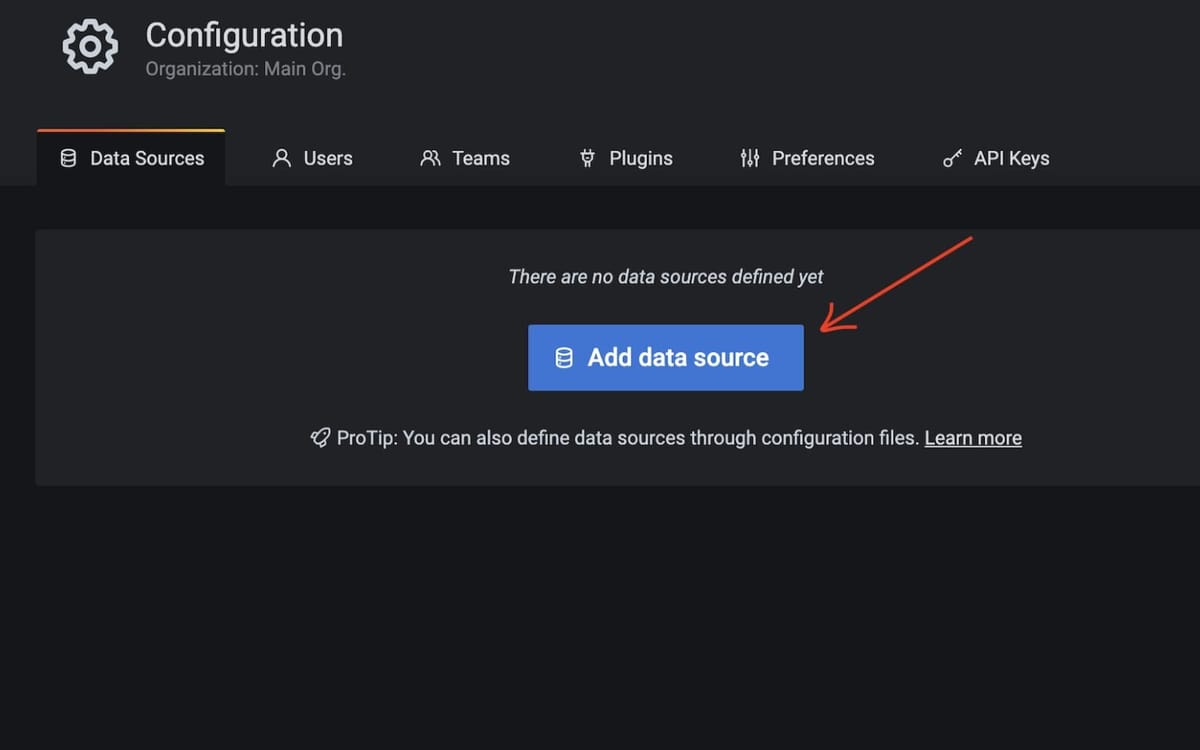Open the Teams tab
This screenshot has width=1200, height=750.
point(480,158)
